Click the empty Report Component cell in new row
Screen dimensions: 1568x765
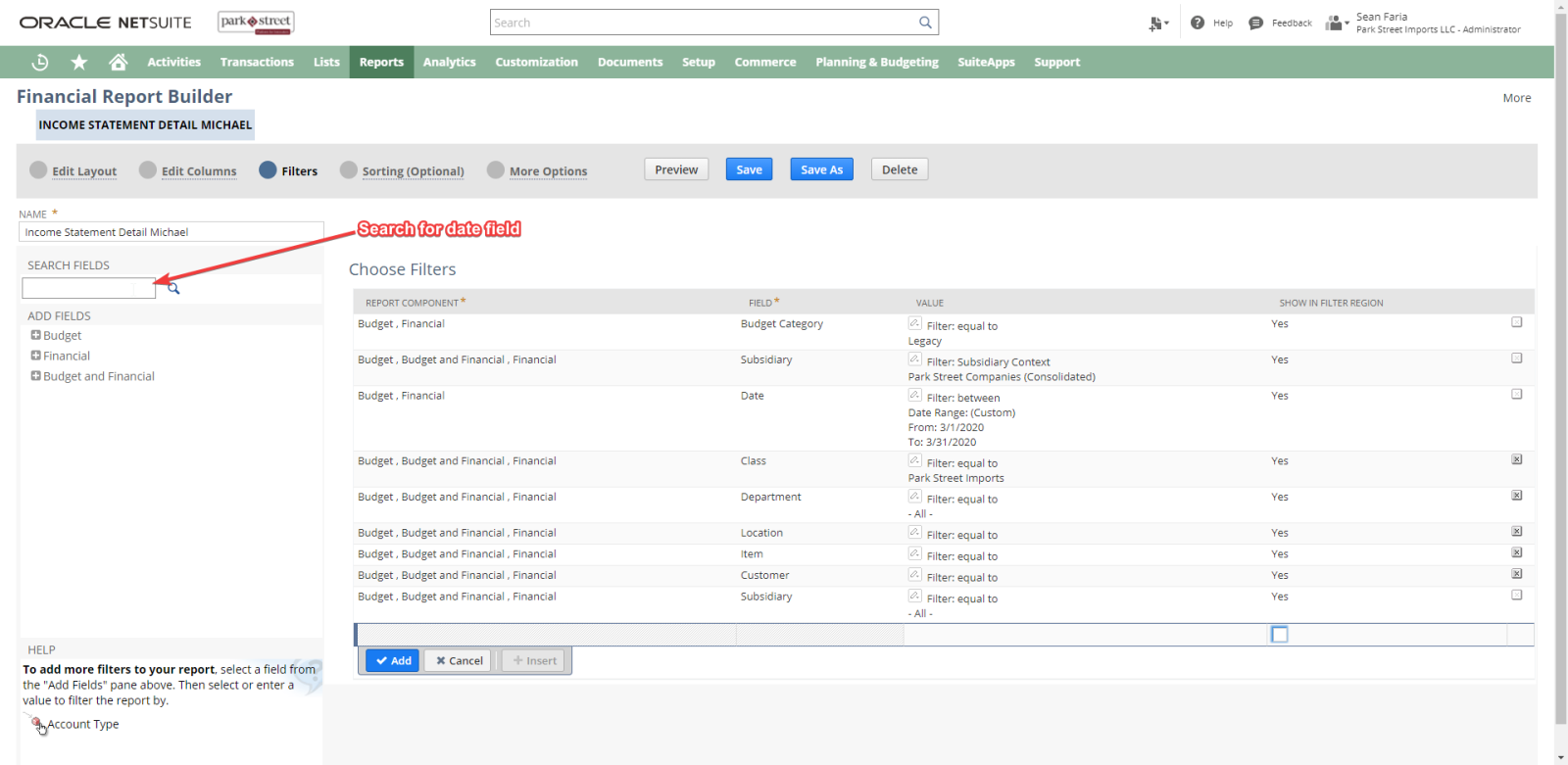pos(546,635)
